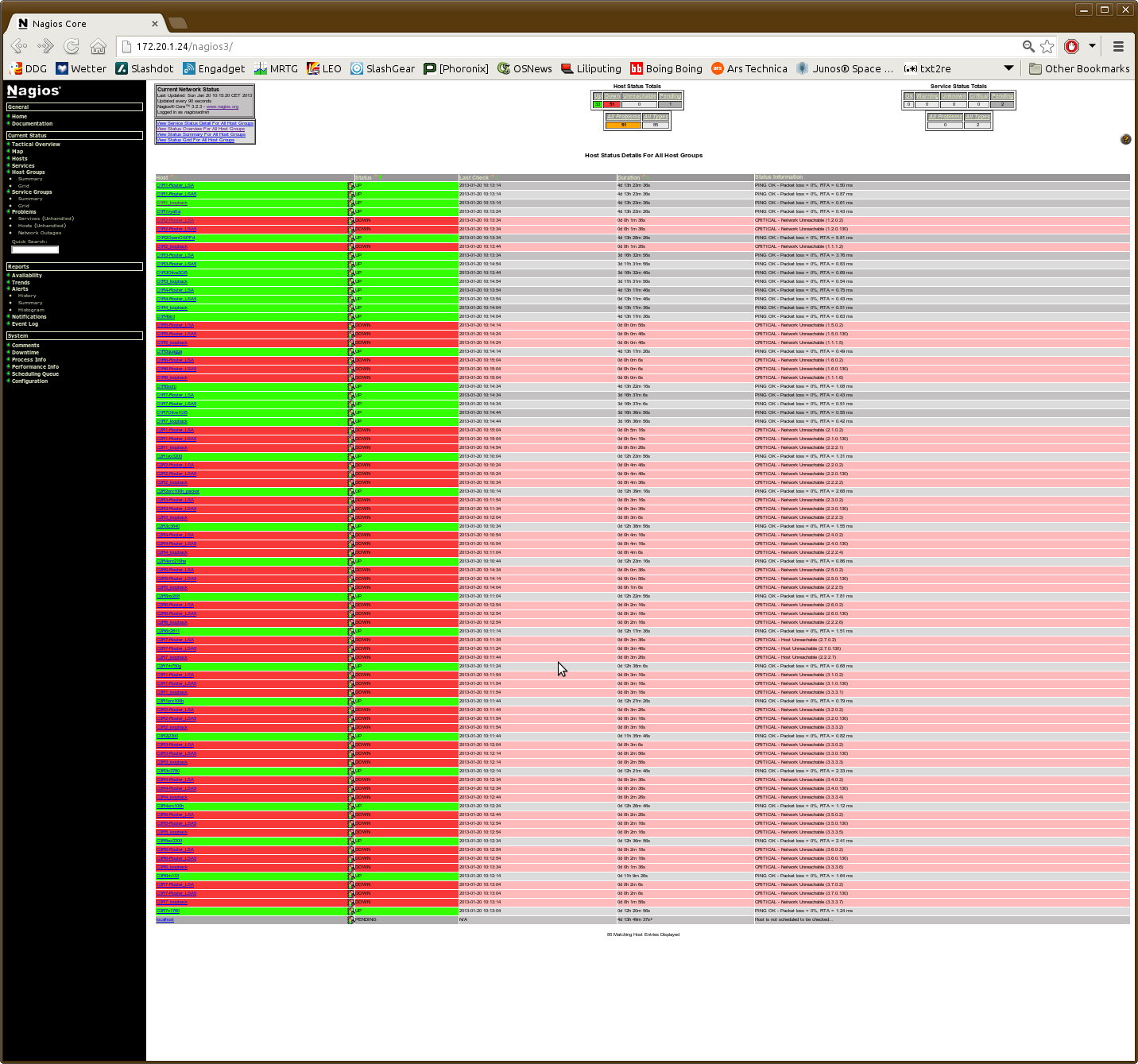Open Tactical Overview in sidebar
This screenshot has width=1138, height=1064.
(x=36, y=145)
